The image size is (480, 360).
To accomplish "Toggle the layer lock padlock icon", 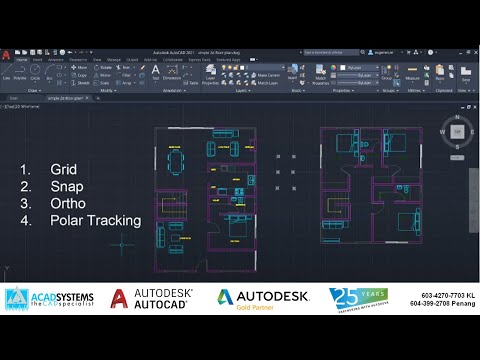I will pos(236,67).
